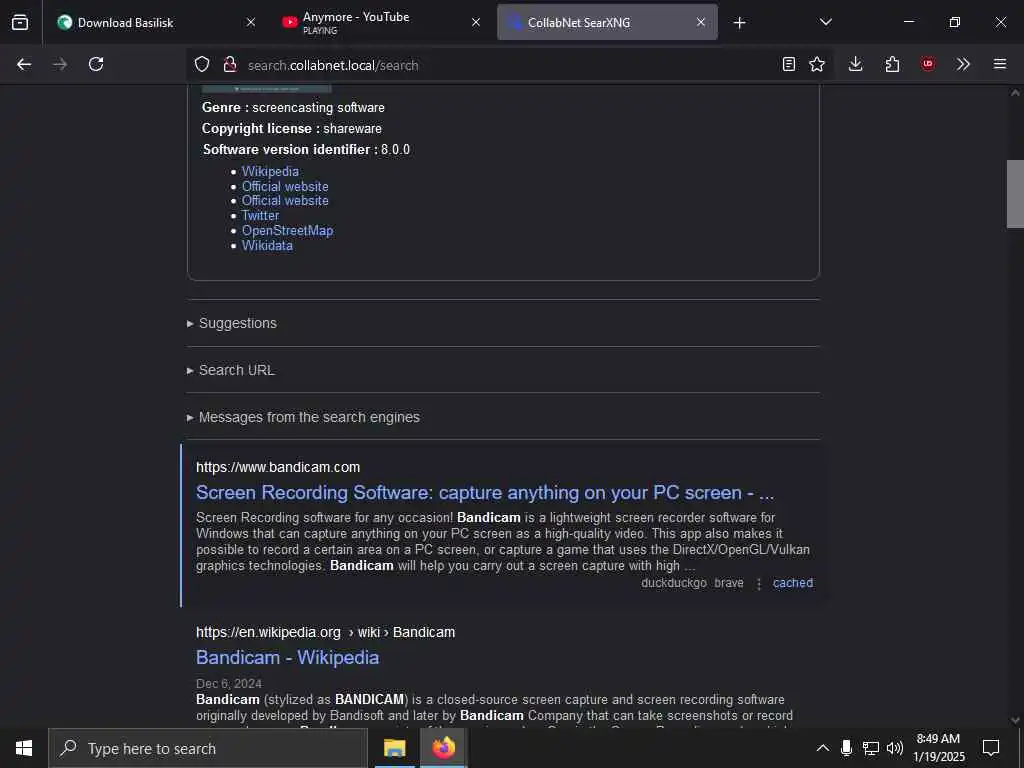Image resolution: width=1024 pixels, height=768 pixels.
Task: Open the Firefox View icon
Action: 20,22
